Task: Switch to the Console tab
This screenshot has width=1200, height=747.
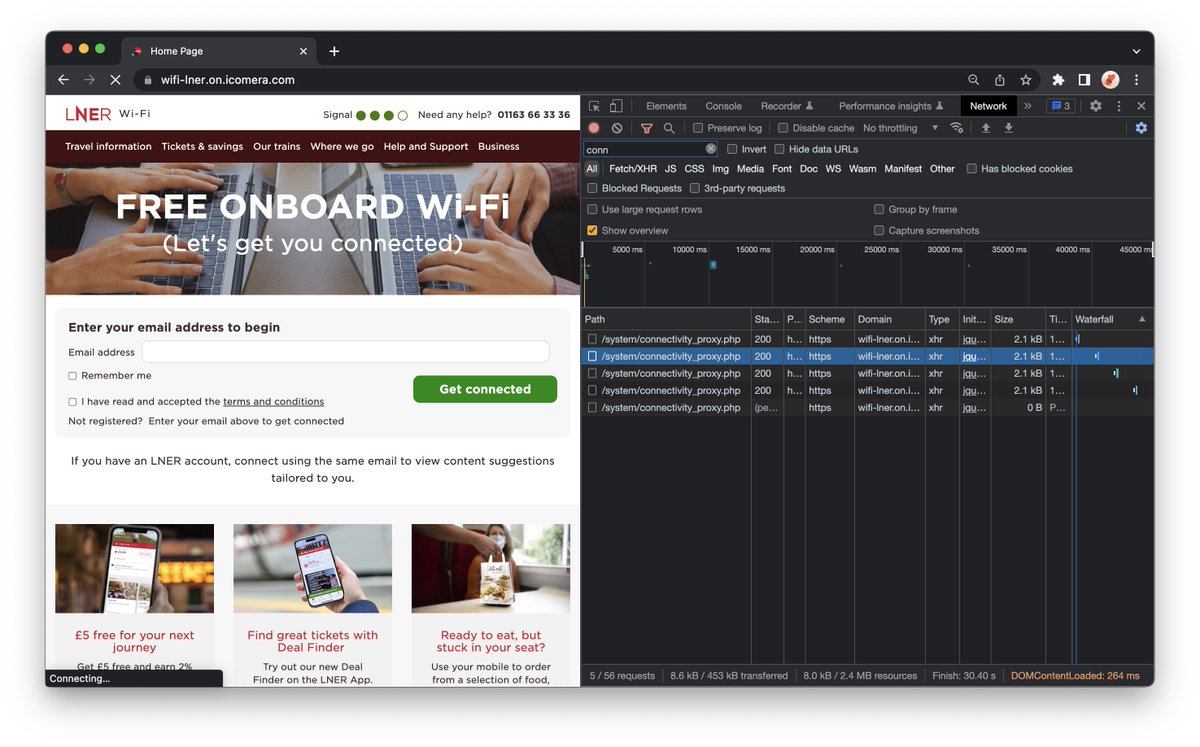Action: 724,106
